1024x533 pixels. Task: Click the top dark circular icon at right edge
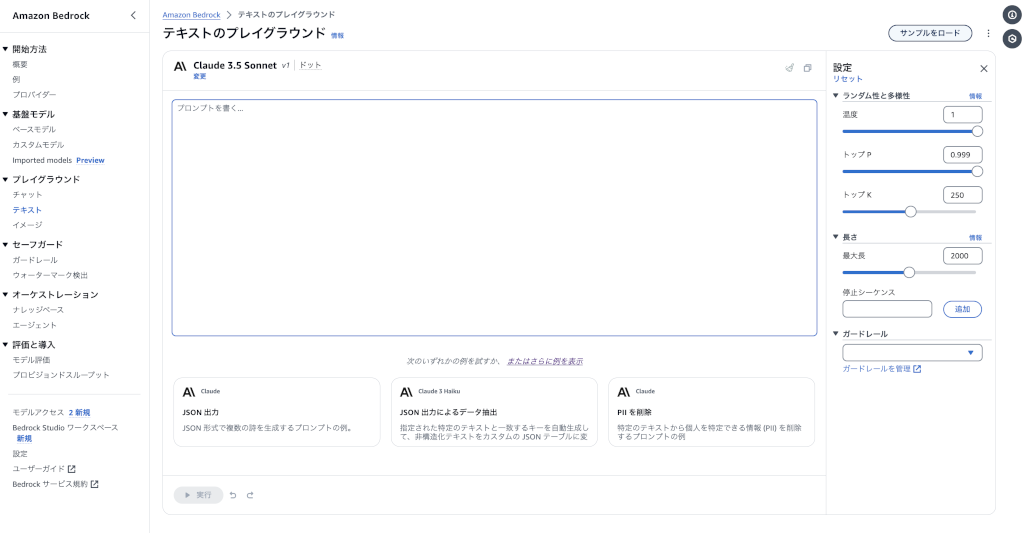1011,15
